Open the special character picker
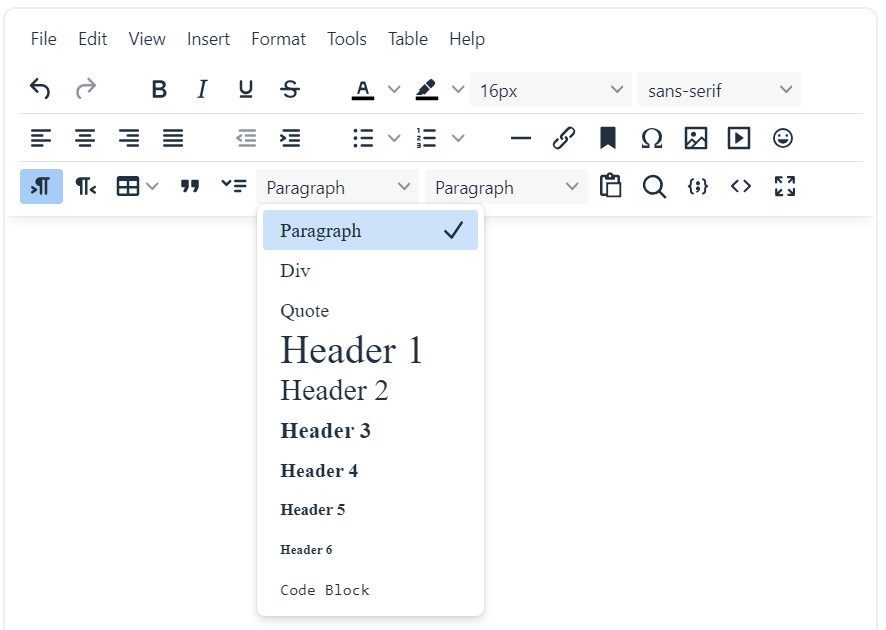Screen dimensions: 886x630 coord(651,138)
